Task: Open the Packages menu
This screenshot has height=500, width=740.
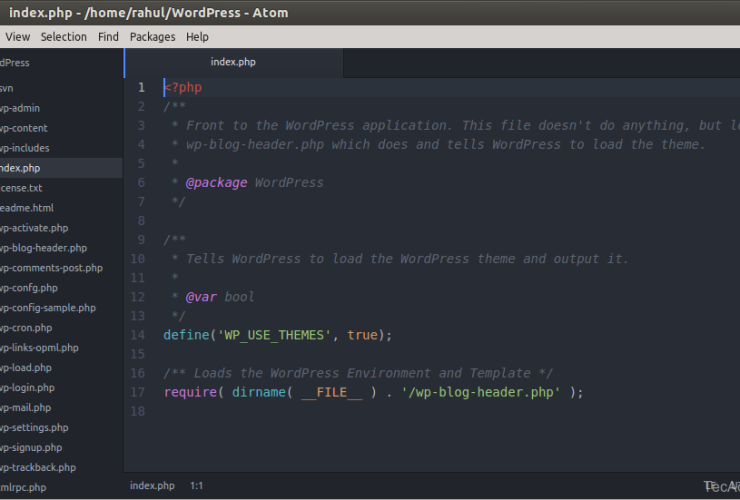Action: point(152,37)
